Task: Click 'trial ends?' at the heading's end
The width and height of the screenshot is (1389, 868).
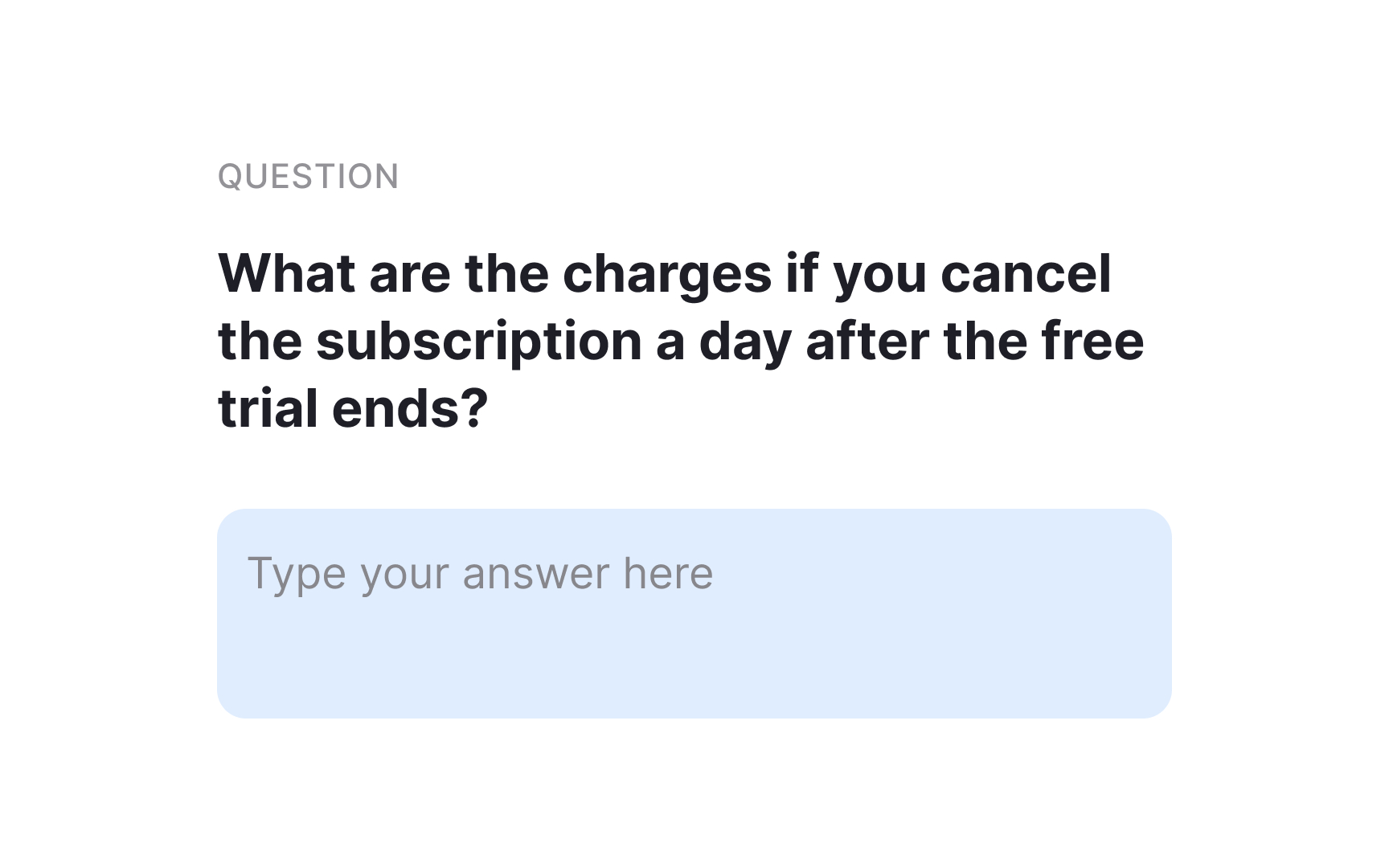Action: coord(353,408)
